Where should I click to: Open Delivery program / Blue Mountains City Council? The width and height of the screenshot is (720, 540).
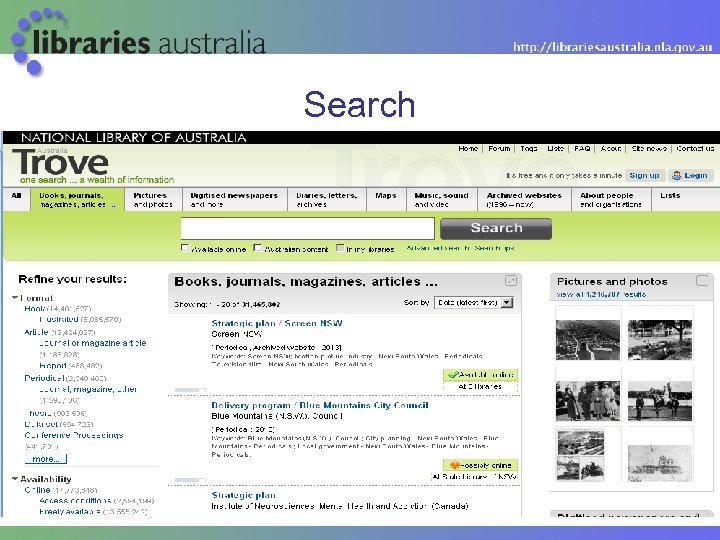click(320, 405)
